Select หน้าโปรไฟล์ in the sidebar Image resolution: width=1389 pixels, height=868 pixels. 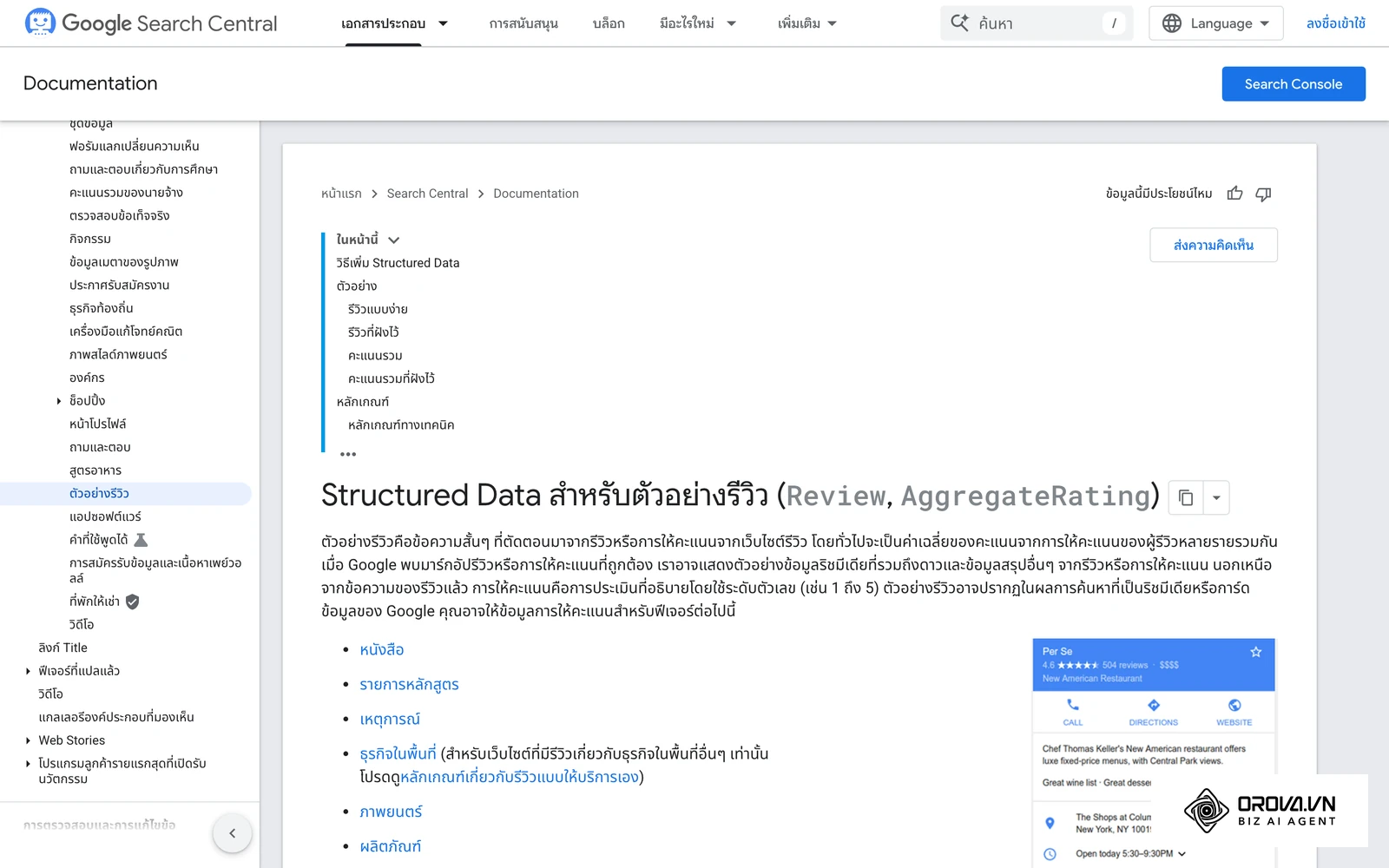[x=98, y=424]
